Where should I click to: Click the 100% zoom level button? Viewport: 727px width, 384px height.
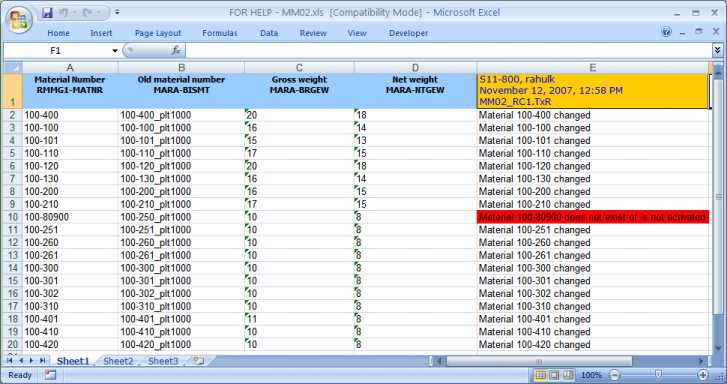tap(591, 375)
